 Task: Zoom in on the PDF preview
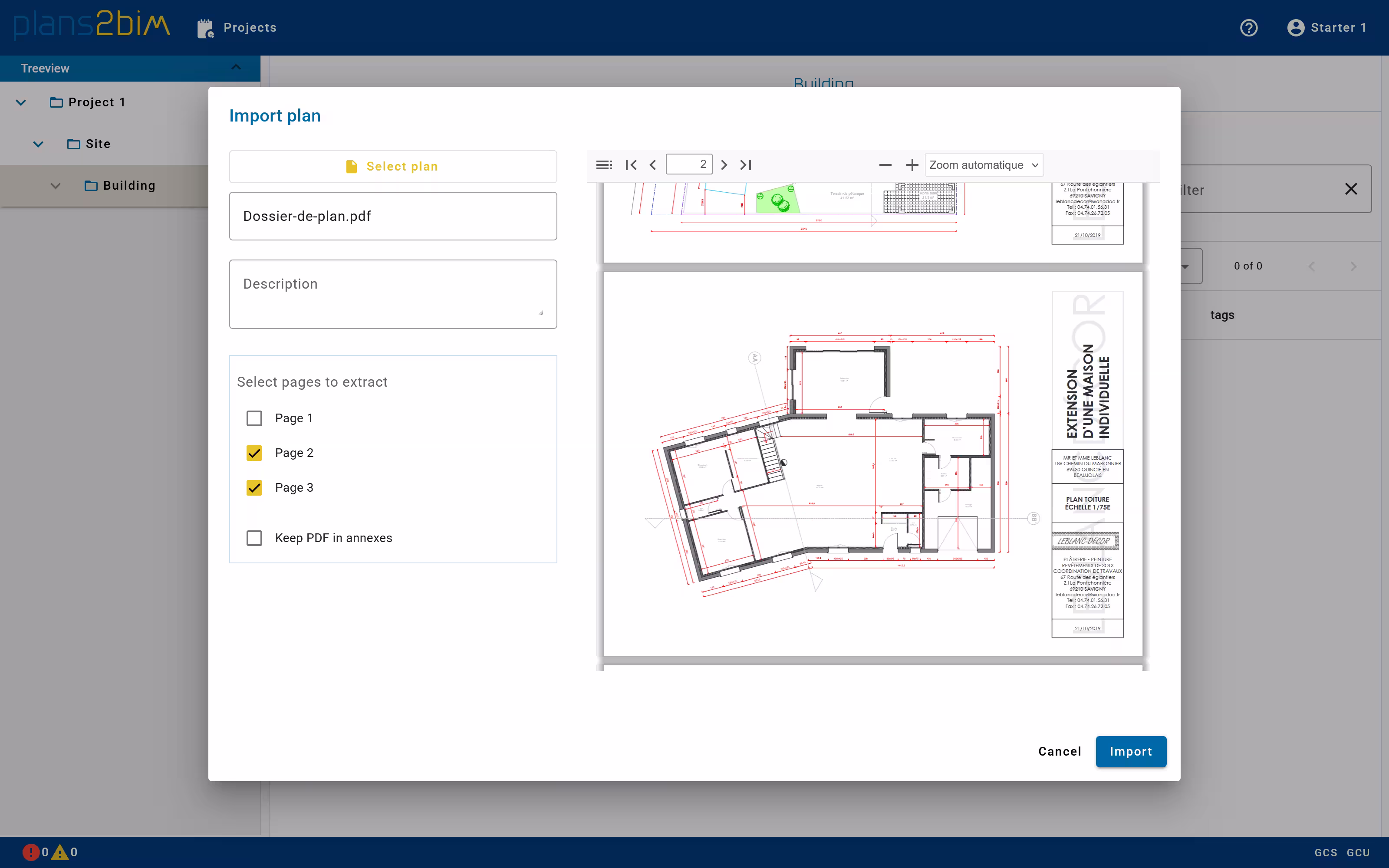tap(912, 165)
